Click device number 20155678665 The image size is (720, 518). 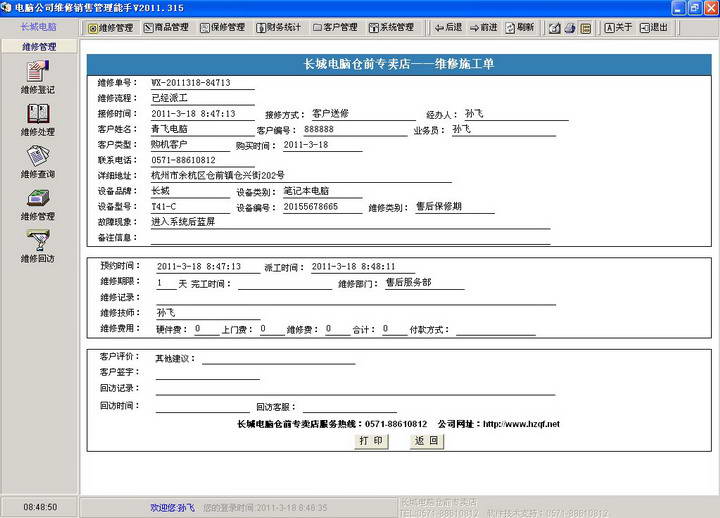310,207
